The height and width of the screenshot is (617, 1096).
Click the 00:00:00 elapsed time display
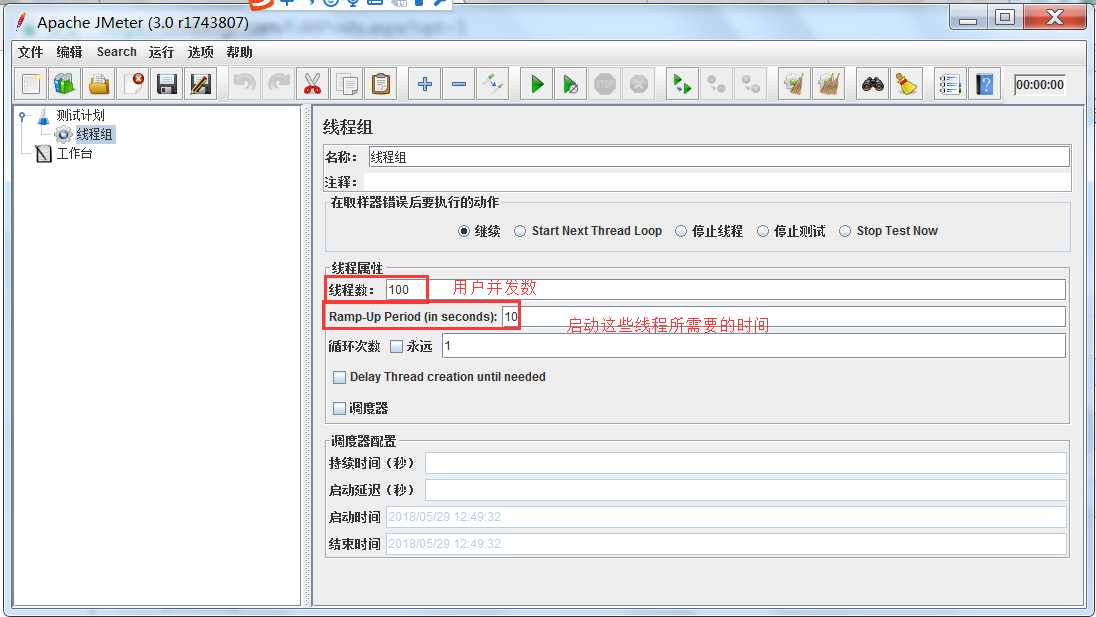click(1039, 85)
